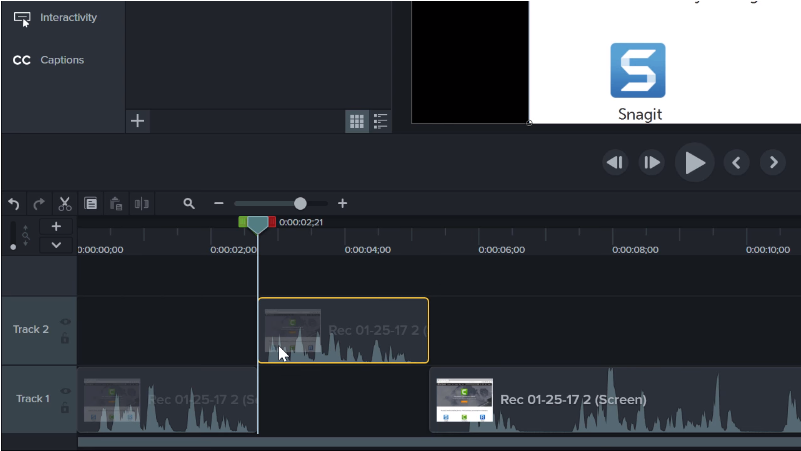This screenshot has width=801, height=451.
Task: Toggle visibility eye for Track 2
Action: tap(65, 322)
